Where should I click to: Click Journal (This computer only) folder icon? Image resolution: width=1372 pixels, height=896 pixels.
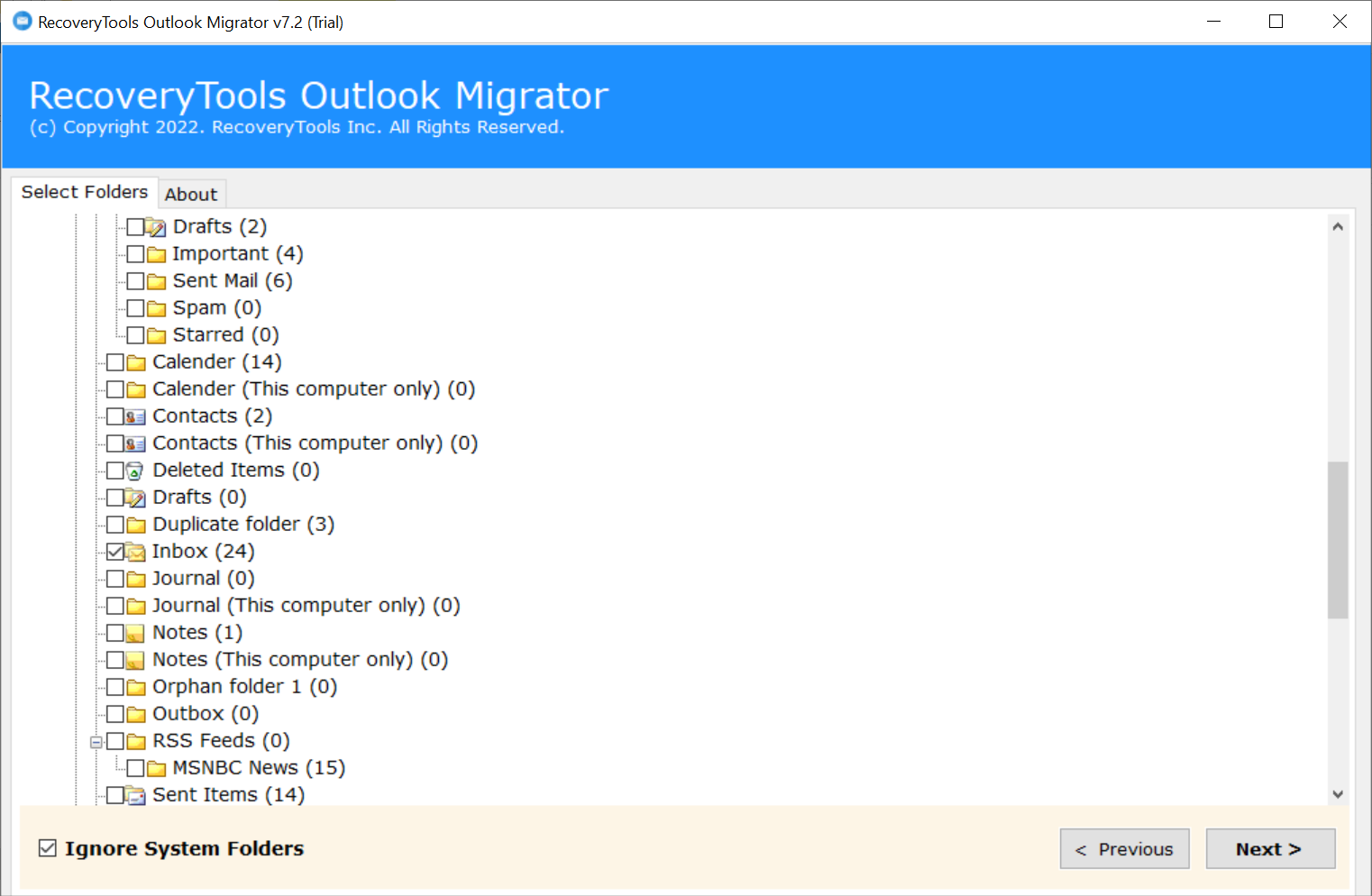[x=136, y=606]
